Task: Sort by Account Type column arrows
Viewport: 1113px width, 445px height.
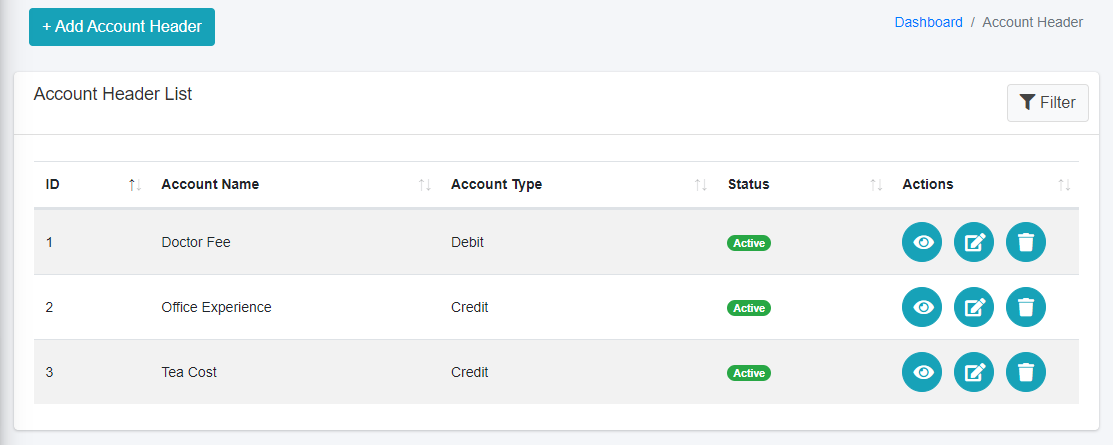Action: click(701, 185)
